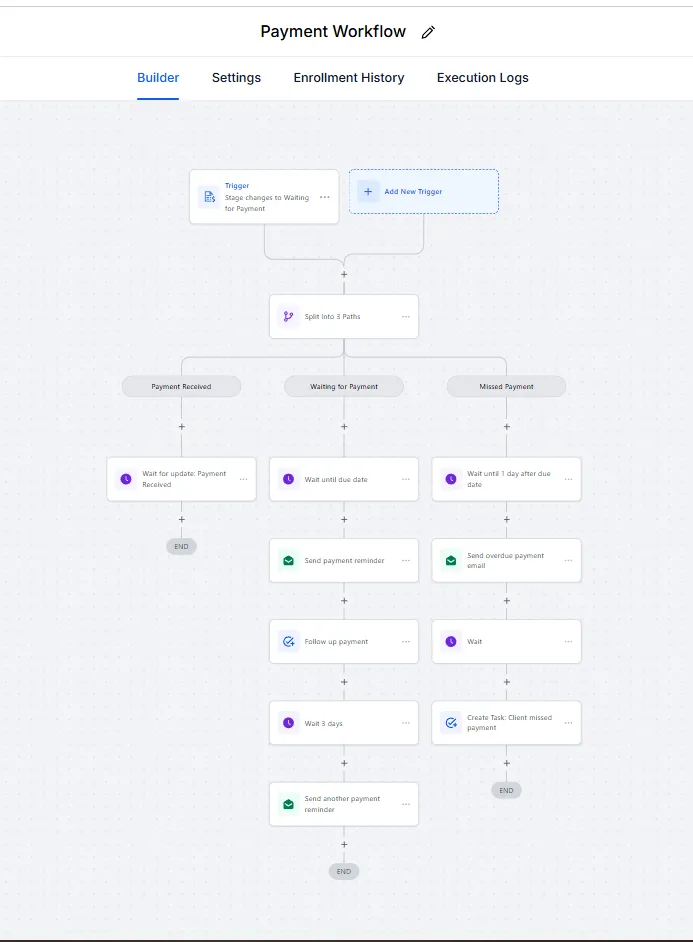Click the task icon on Follow up payment

point(288,642)
